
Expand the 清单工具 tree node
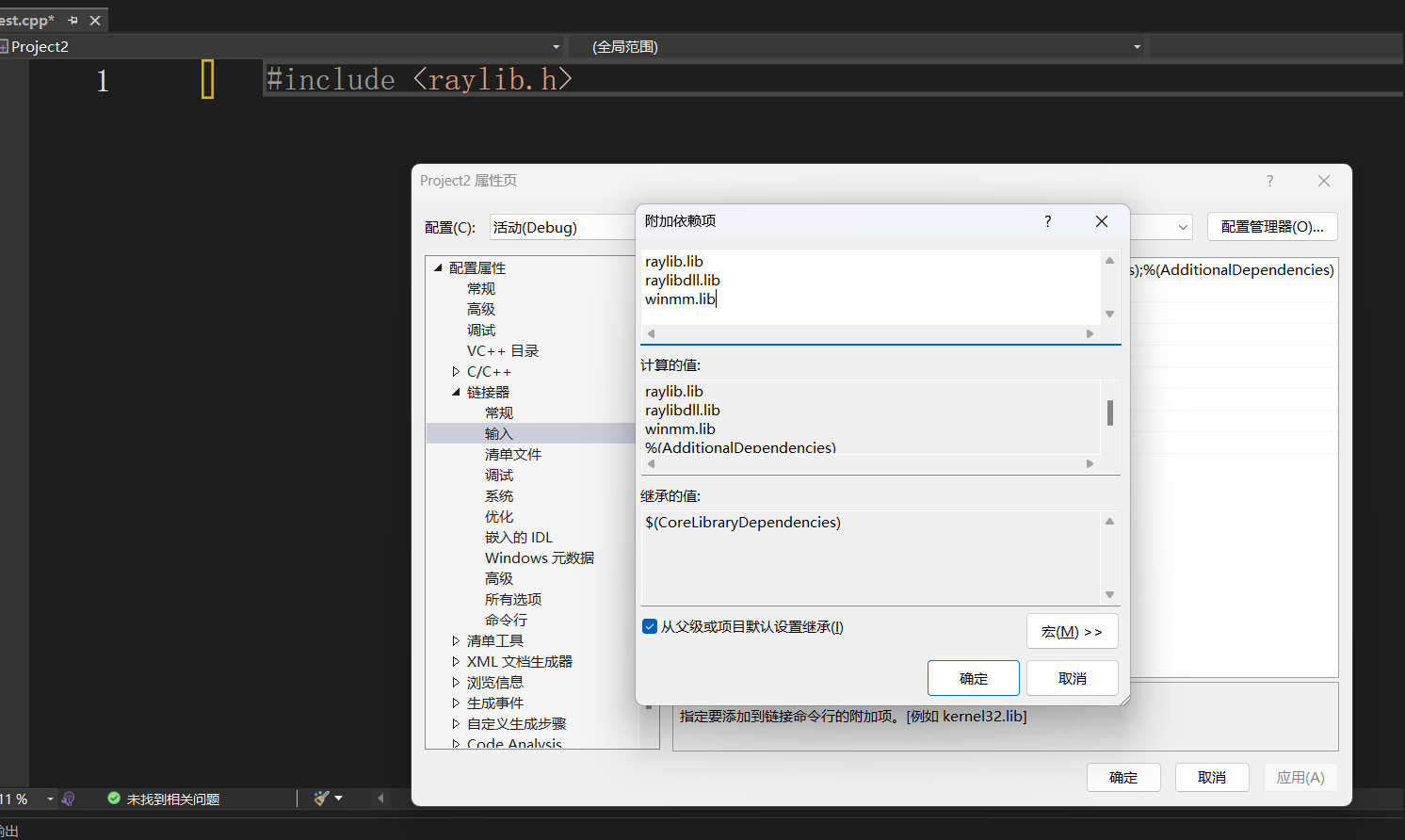[456, 640]
